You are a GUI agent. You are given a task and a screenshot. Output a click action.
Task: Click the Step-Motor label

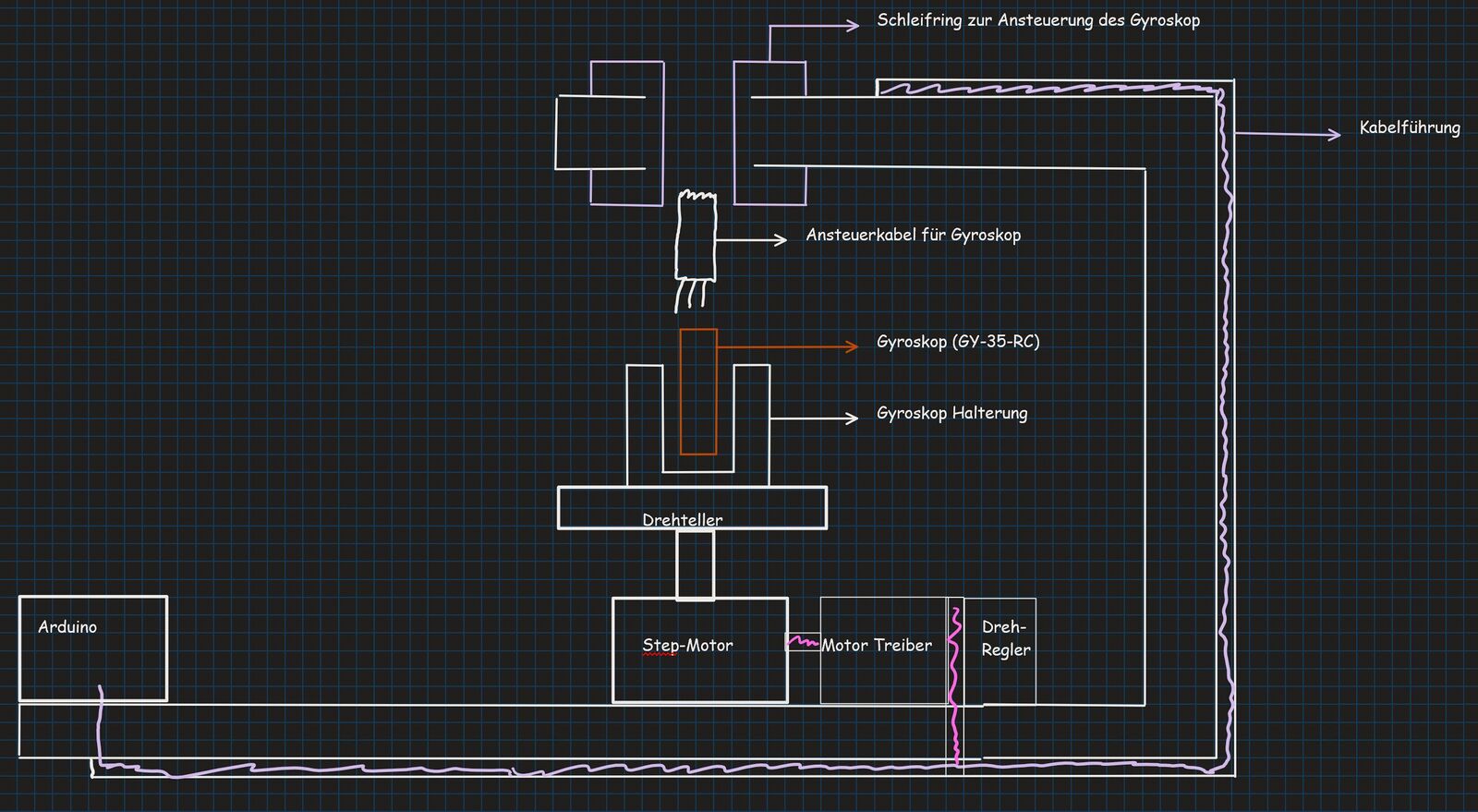click(687, 646)
